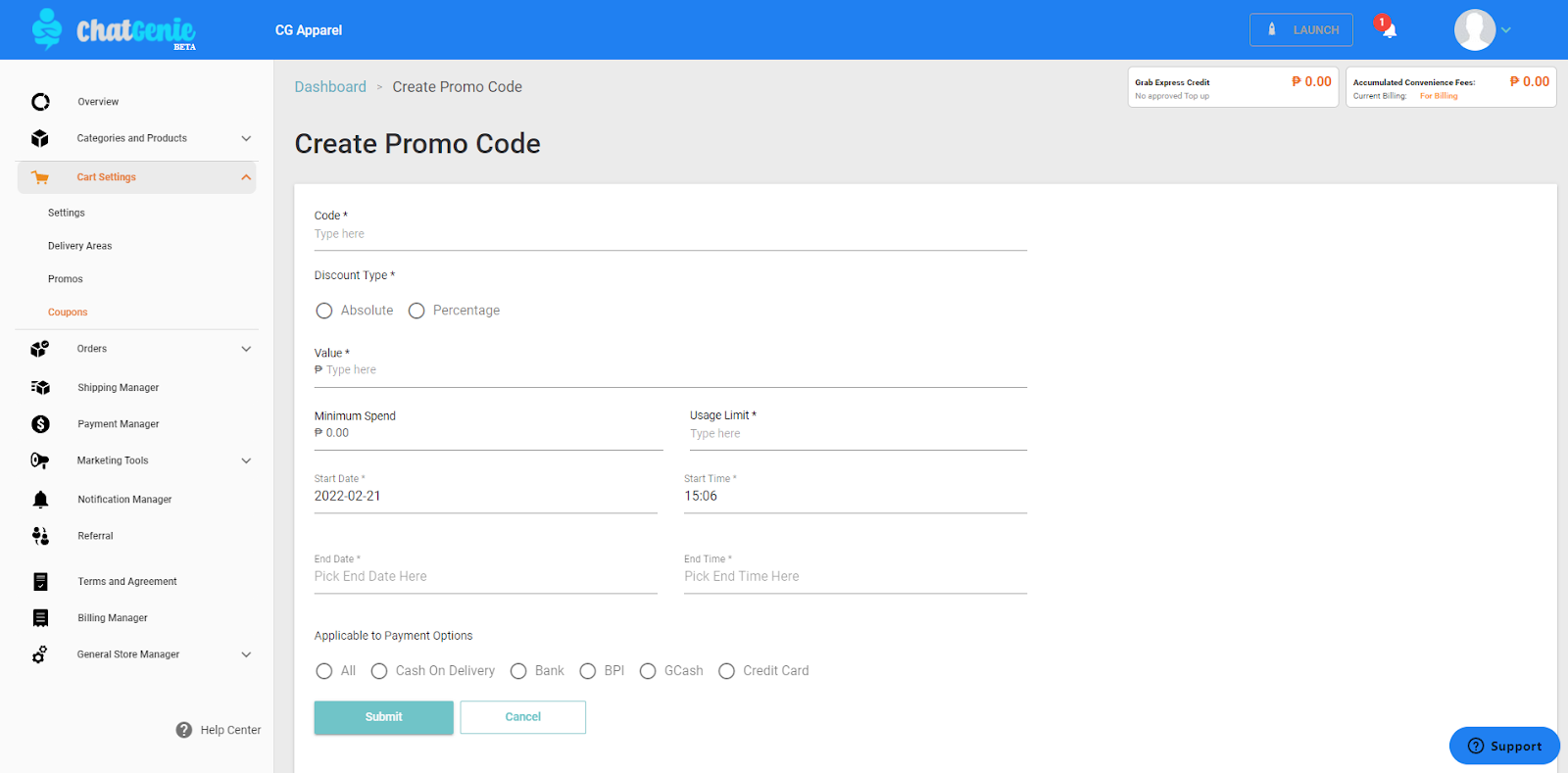The width and height of the screenshot is (1568, 773).
Task: Select Cash On Delivery payment option
Action: point(379,671)
